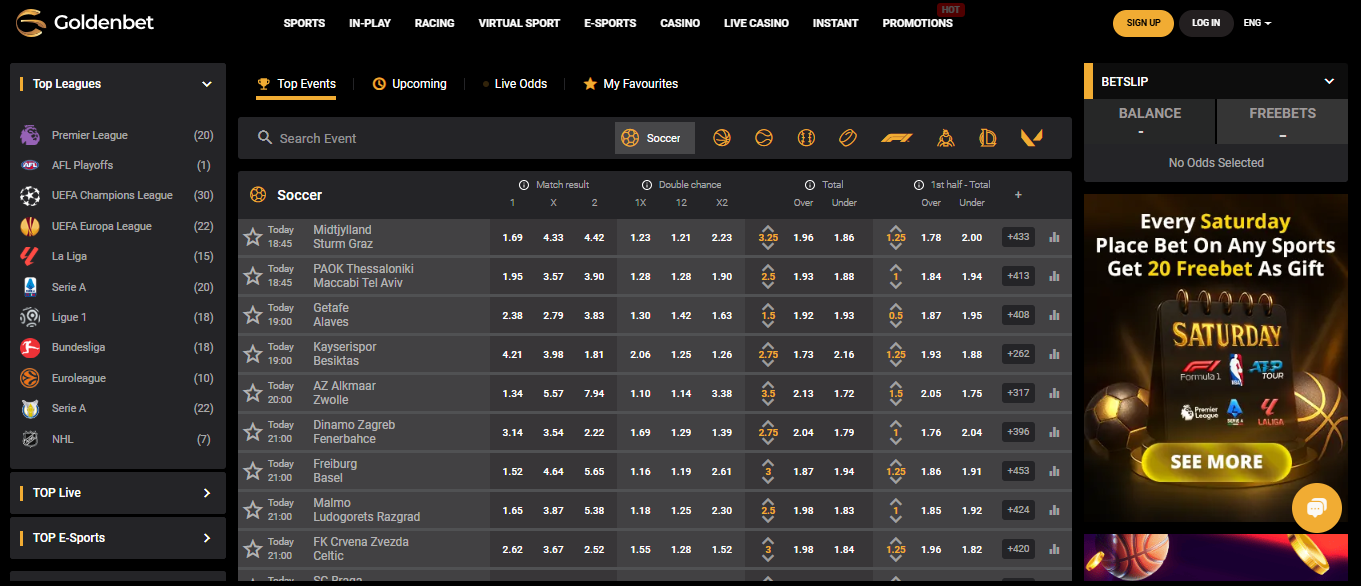Click the Goldenbet logo
The height and width of the screenshot is (586, 1361).
[x=84, y=22]
